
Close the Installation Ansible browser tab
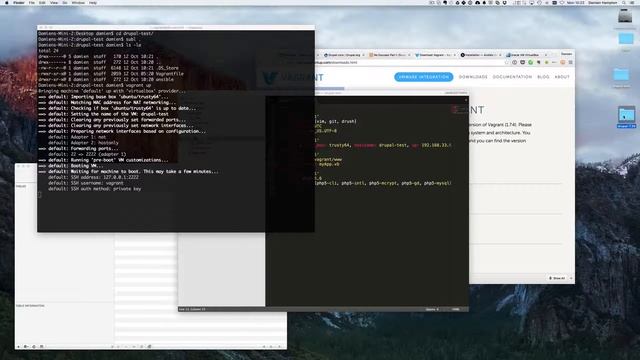coord(500,55)
